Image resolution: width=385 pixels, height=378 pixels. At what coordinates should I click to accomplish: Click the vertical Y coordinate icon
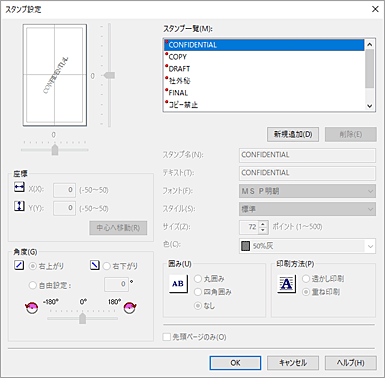(x=19, y=206)
